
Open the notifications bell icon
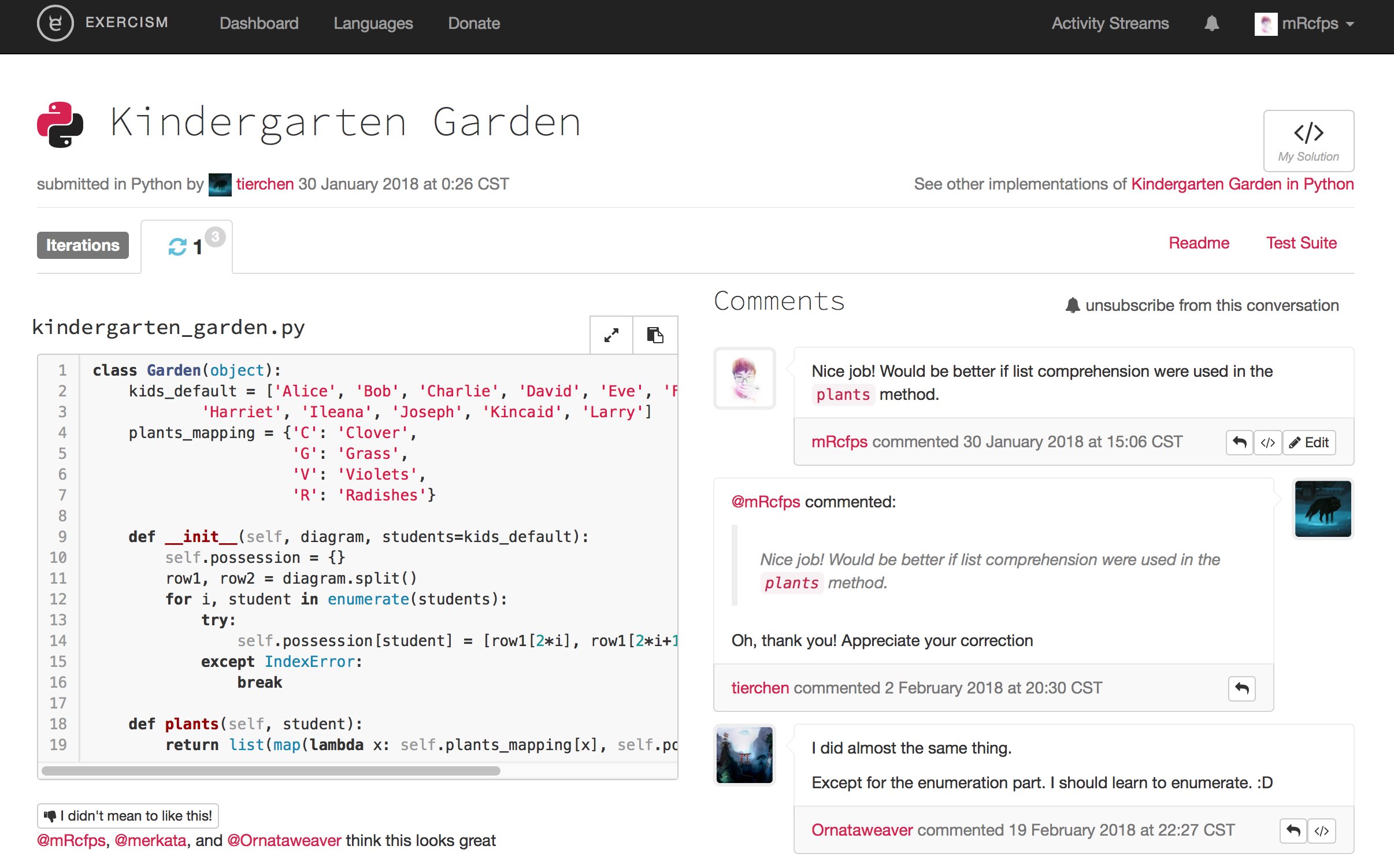(1211, 24)
